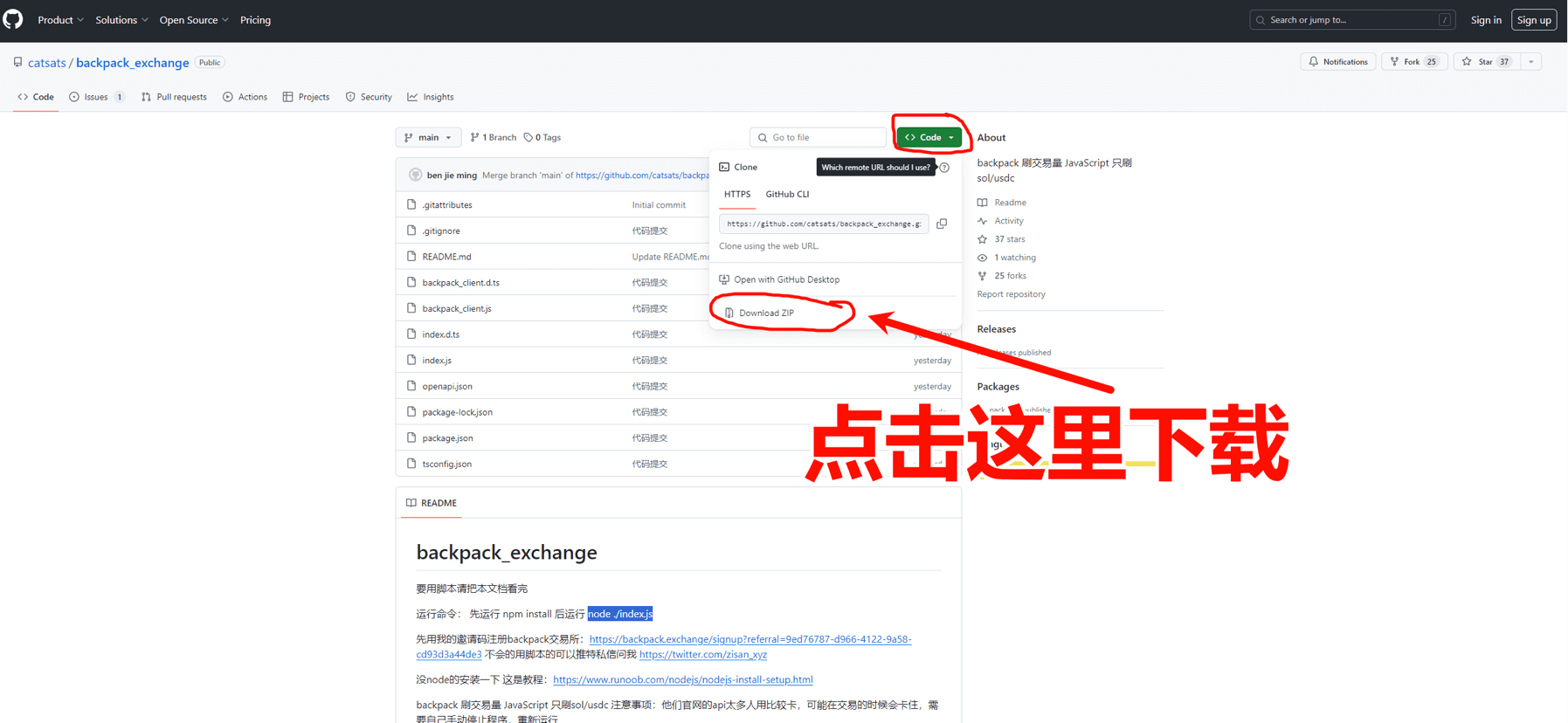
Task: Click Download ZIP in the Code menu
Action: coord(766,313)
